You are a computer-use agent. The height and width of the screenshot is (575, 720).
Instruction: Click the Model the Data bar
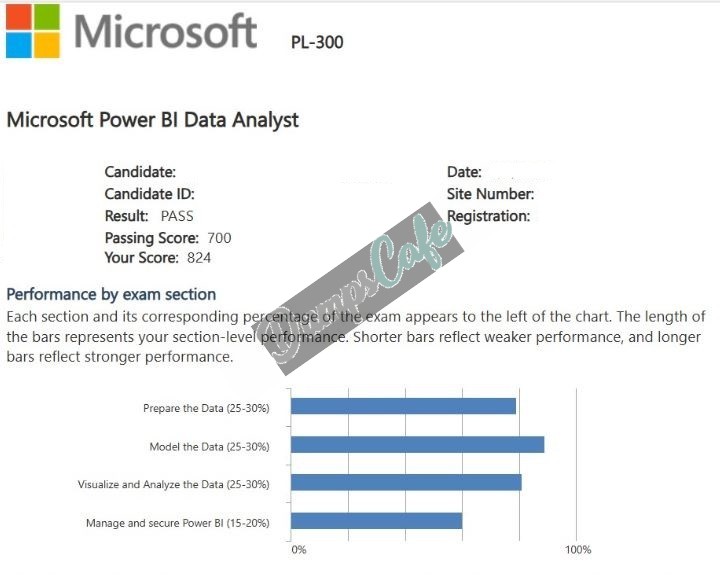pyautogui.click(x=417, y=445)
